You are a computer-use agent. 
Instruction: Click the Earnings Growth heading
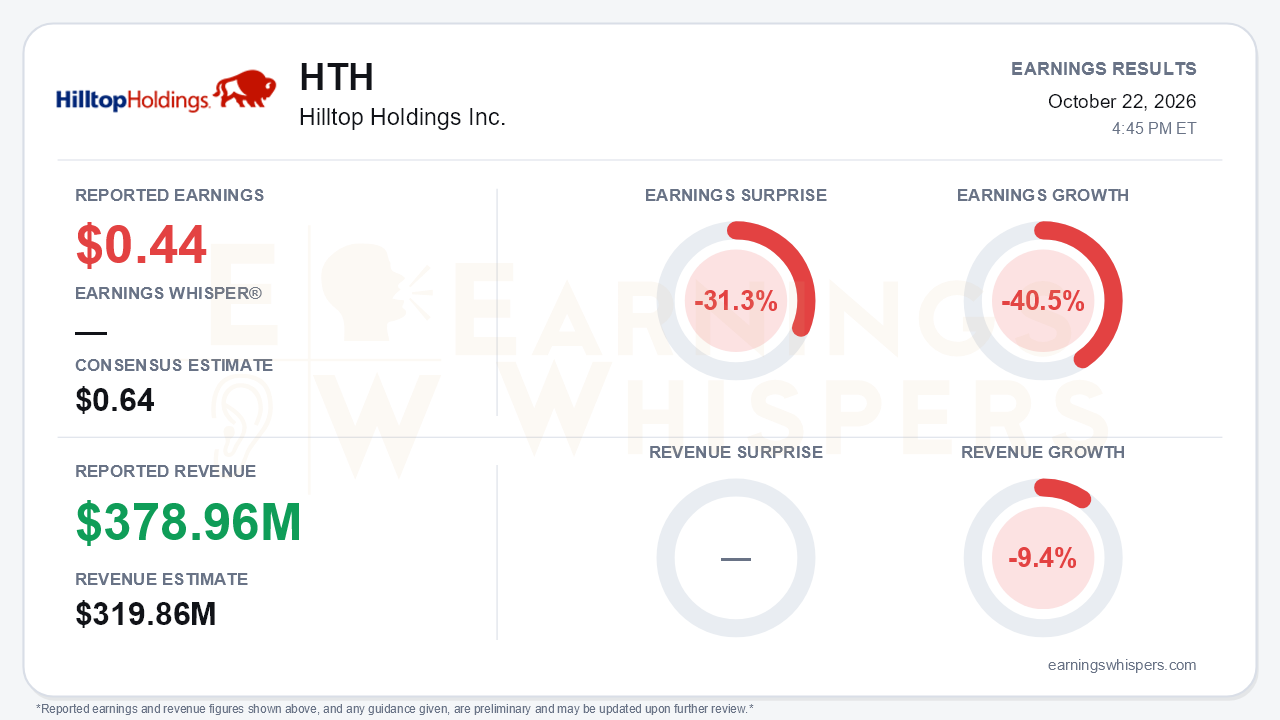[1043, 196]
